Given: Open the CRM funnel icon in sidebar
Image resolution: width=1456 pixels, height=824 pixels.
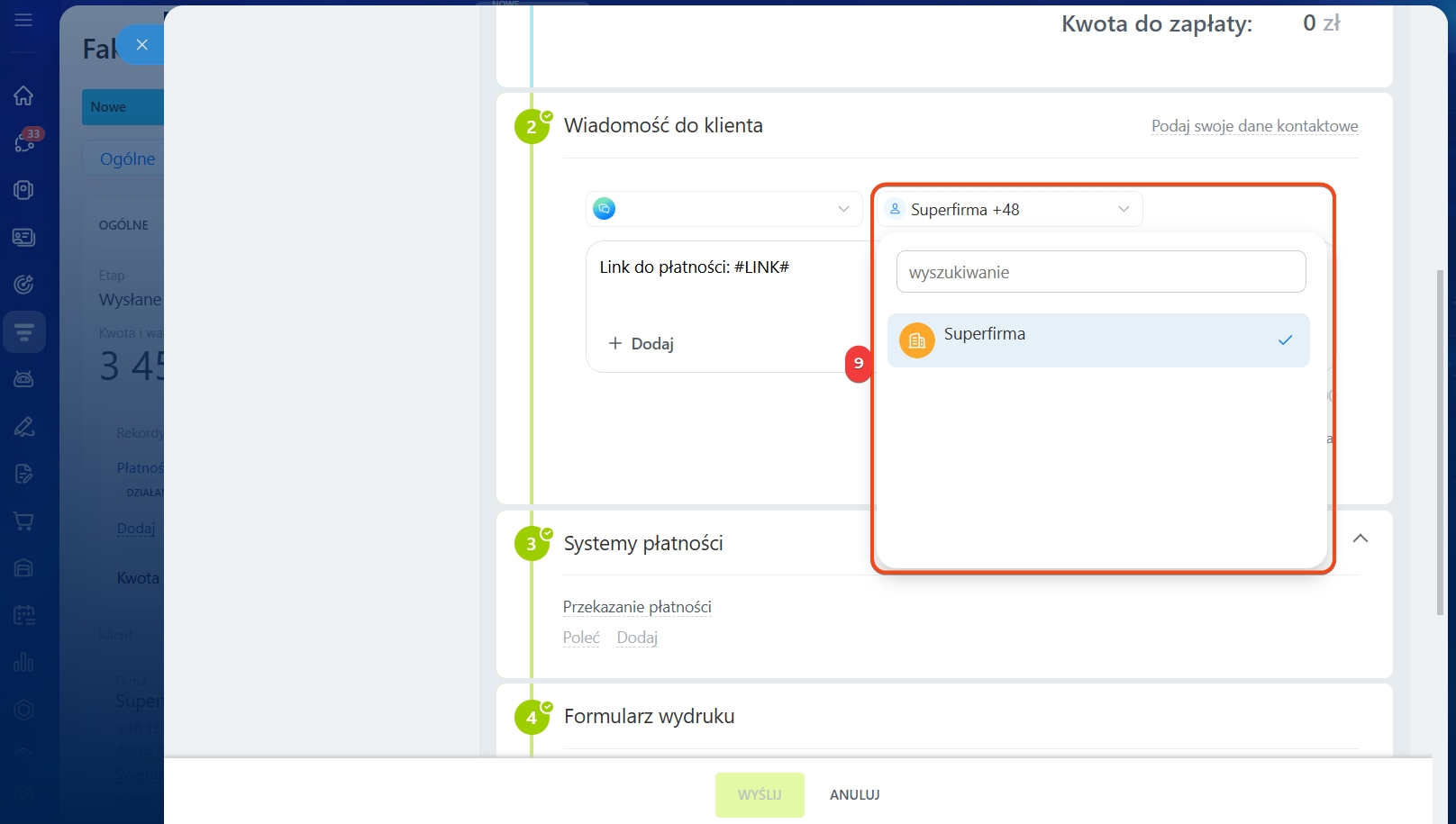Looking at the screenshot, I should point(24,333).
